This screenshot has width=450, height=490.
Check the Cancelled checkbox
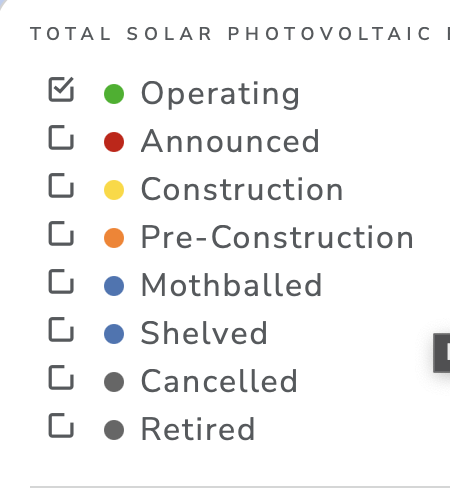(61, 377)
